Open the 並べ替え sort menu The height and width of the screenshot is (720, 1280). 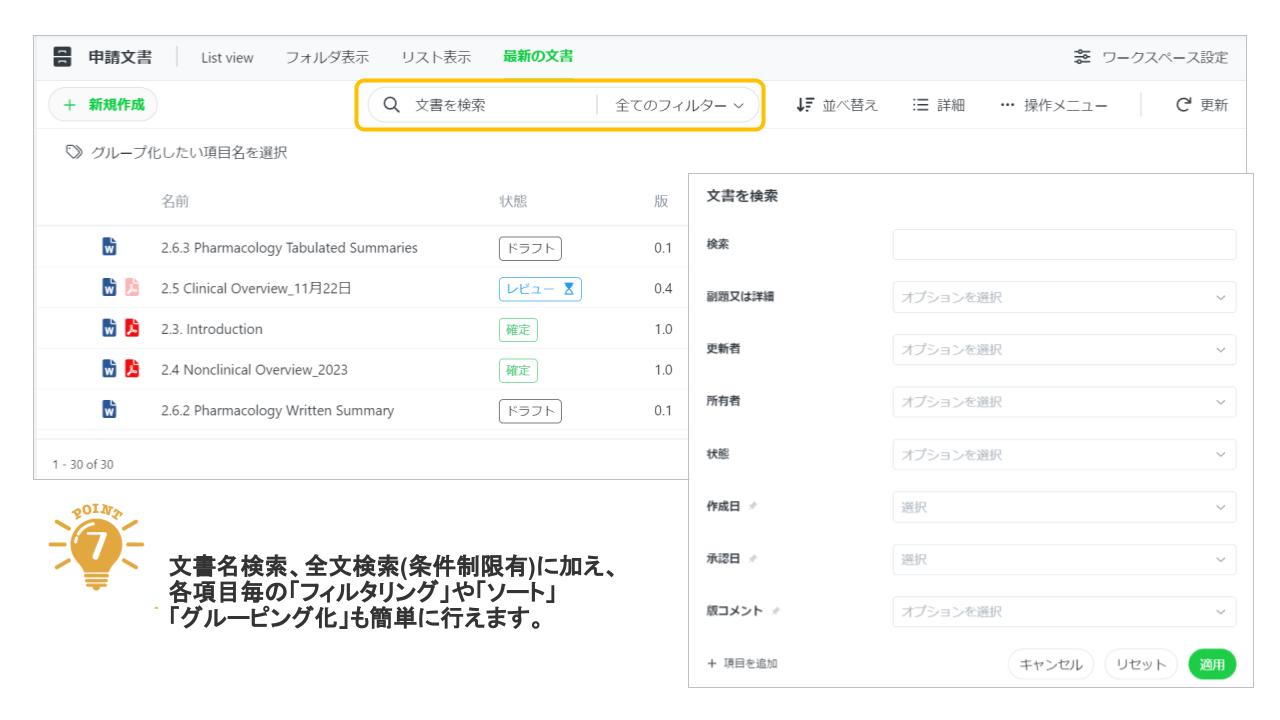point(837,105)
